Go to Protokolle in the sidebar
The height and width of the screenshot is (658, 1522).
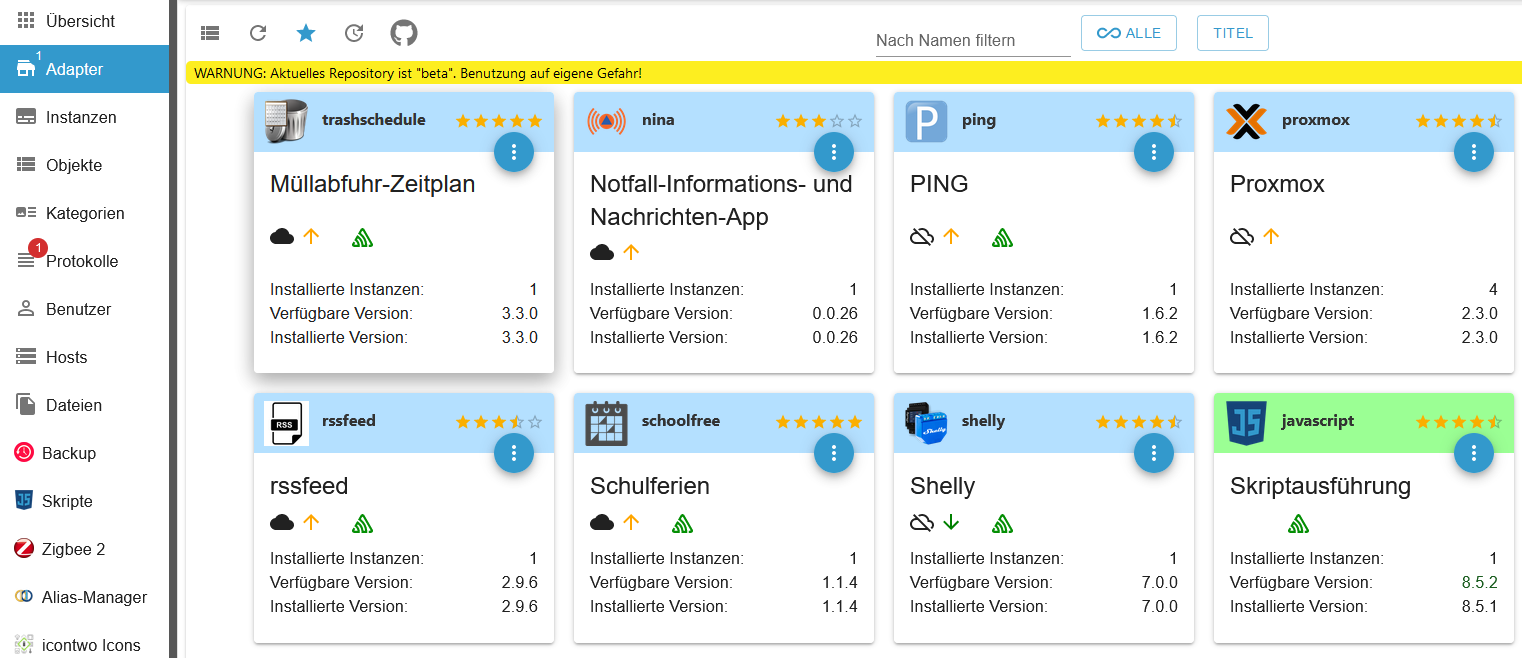click(82, 261)
